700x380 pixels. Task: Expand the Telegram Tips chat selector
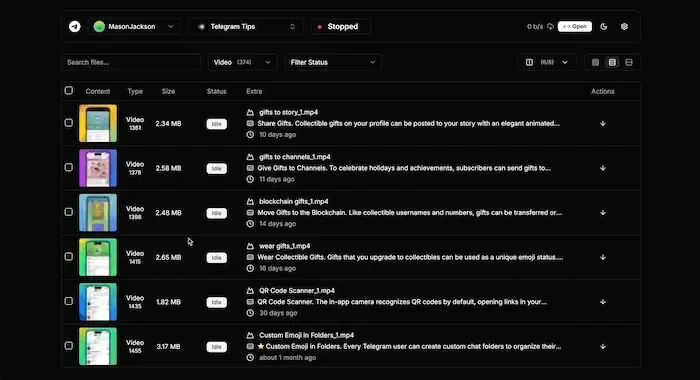tap(246, 27)
